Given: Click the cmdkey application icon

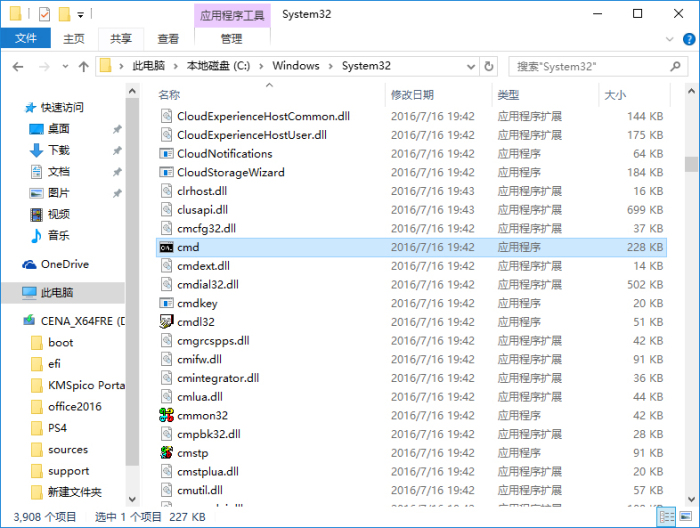Looking at the screenshot, I should pyautogui.click(x=166, y=303).
